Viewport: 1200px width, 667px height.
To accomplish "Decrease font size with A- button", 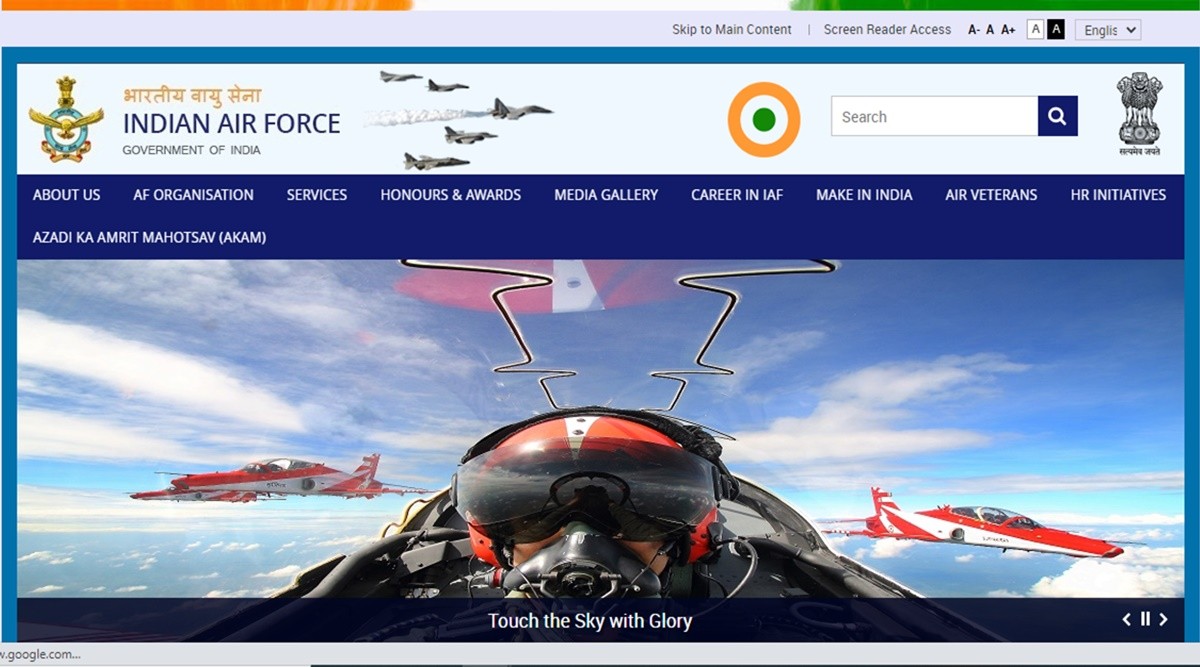I will coord(973,30).
